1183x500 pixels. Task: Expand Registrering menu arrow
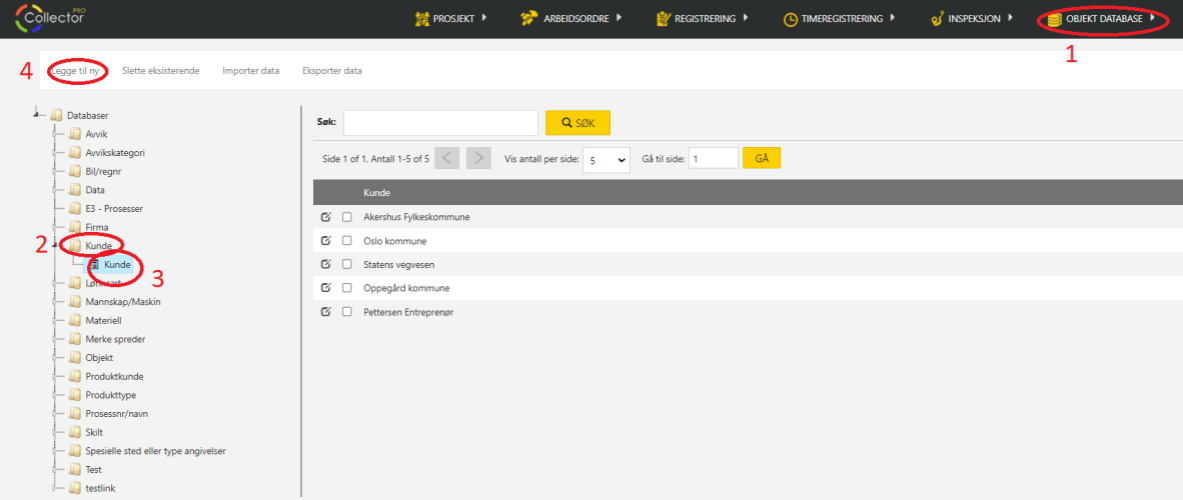pos(745,17)
